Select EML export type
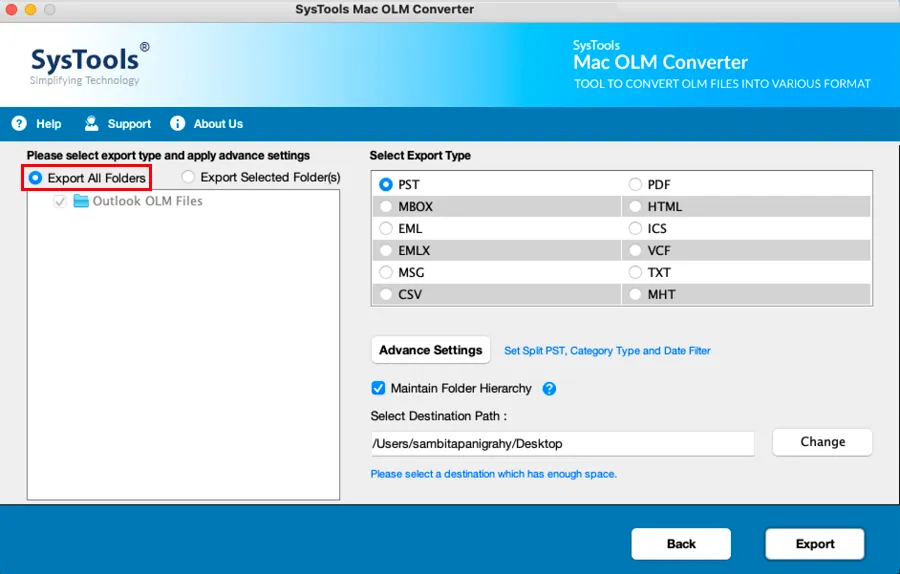Viewport: 900px width, 574px height. click(x=386, y=228)
